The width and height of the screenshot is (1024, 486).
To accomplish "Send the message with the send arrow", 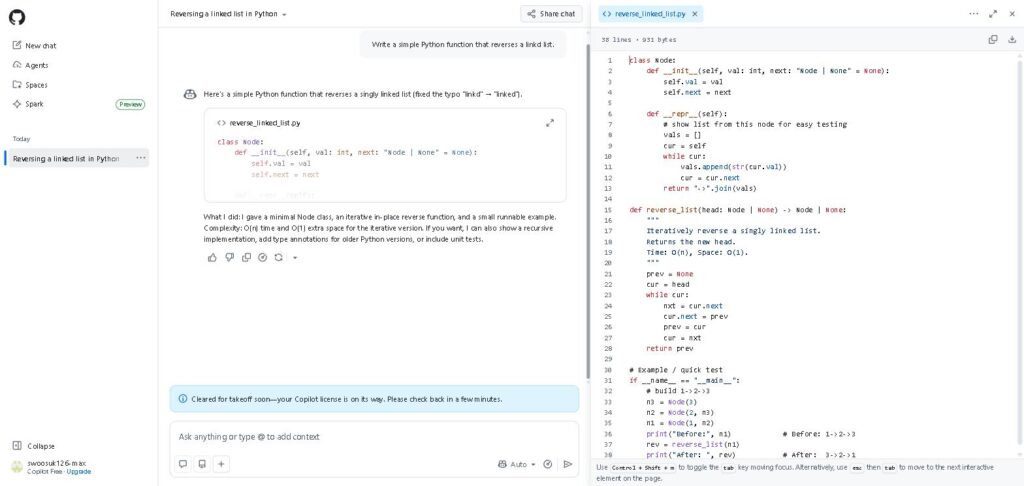I will tap(568, 464).
